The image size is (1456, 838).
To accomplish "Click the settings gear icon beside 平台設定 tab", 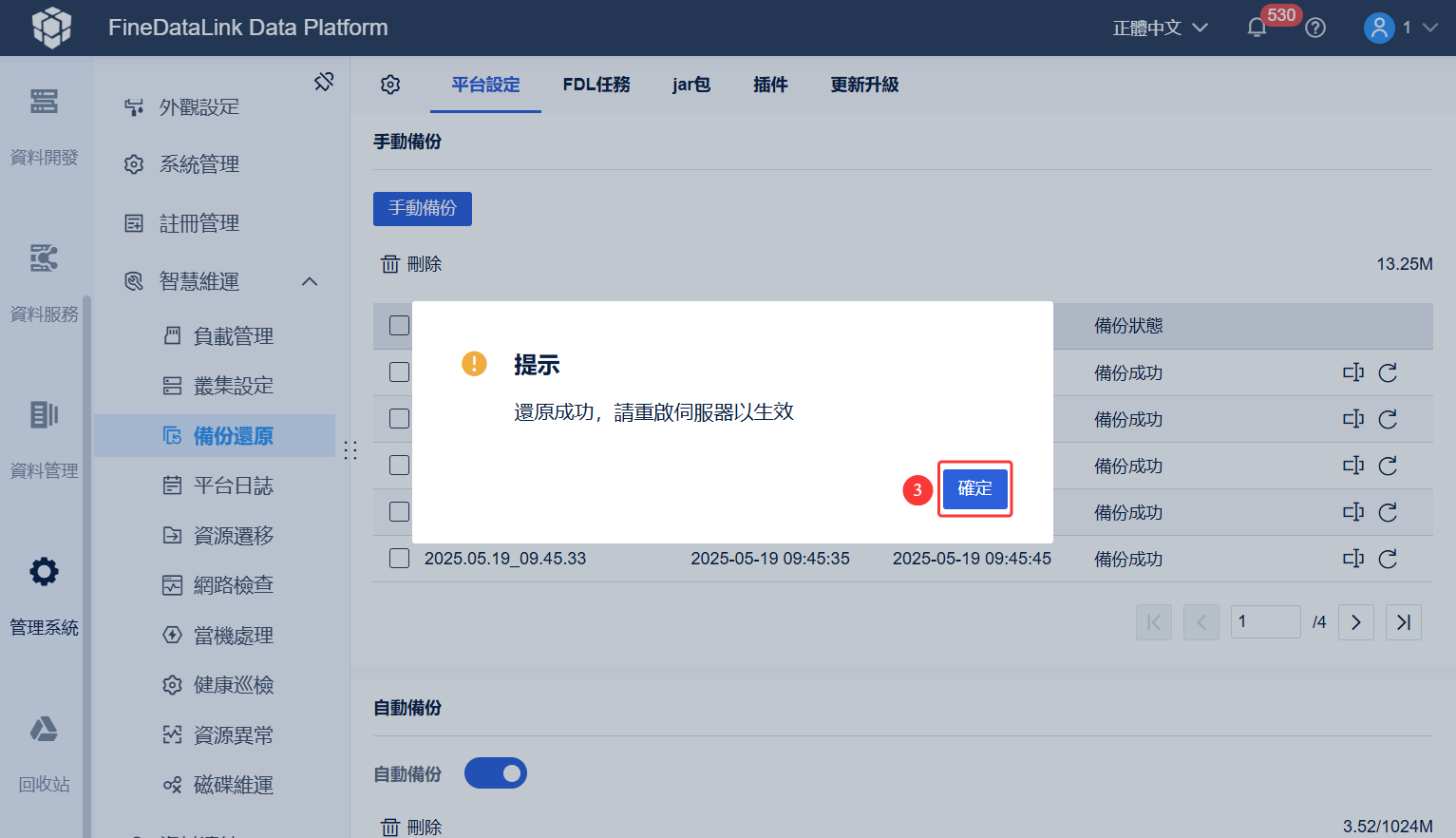I will pos(390,85).
